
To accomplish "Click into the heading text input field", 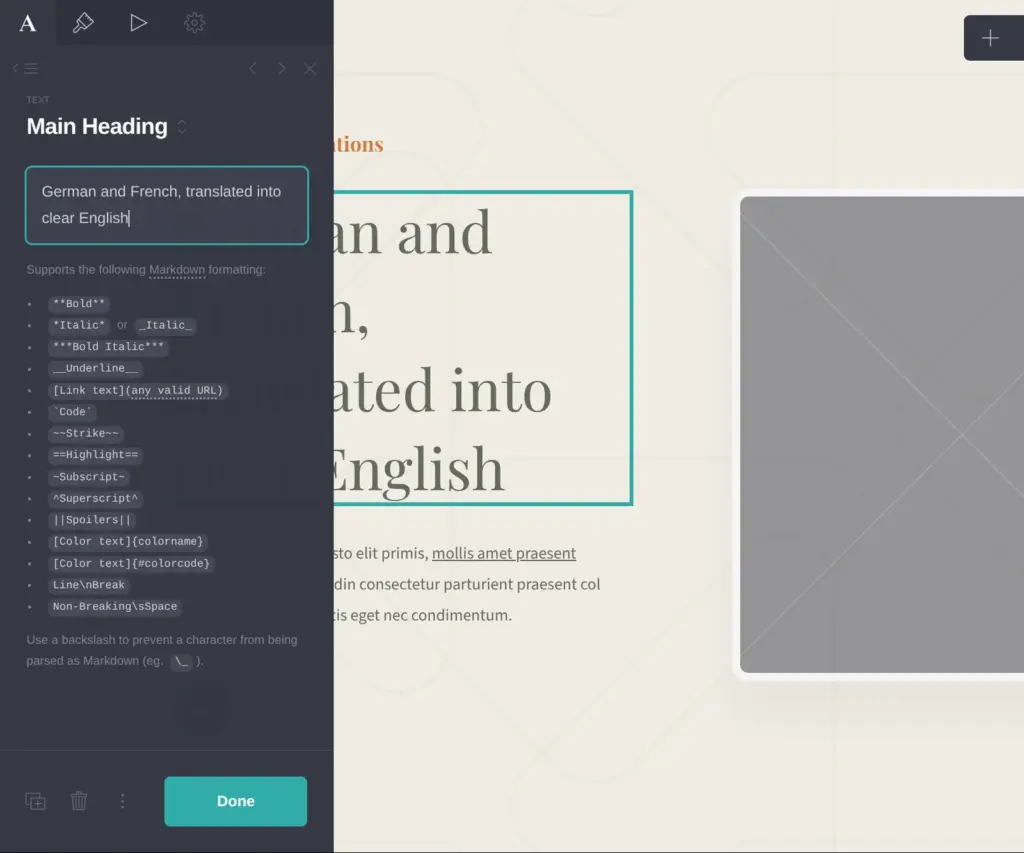I will tap(167, 205).
